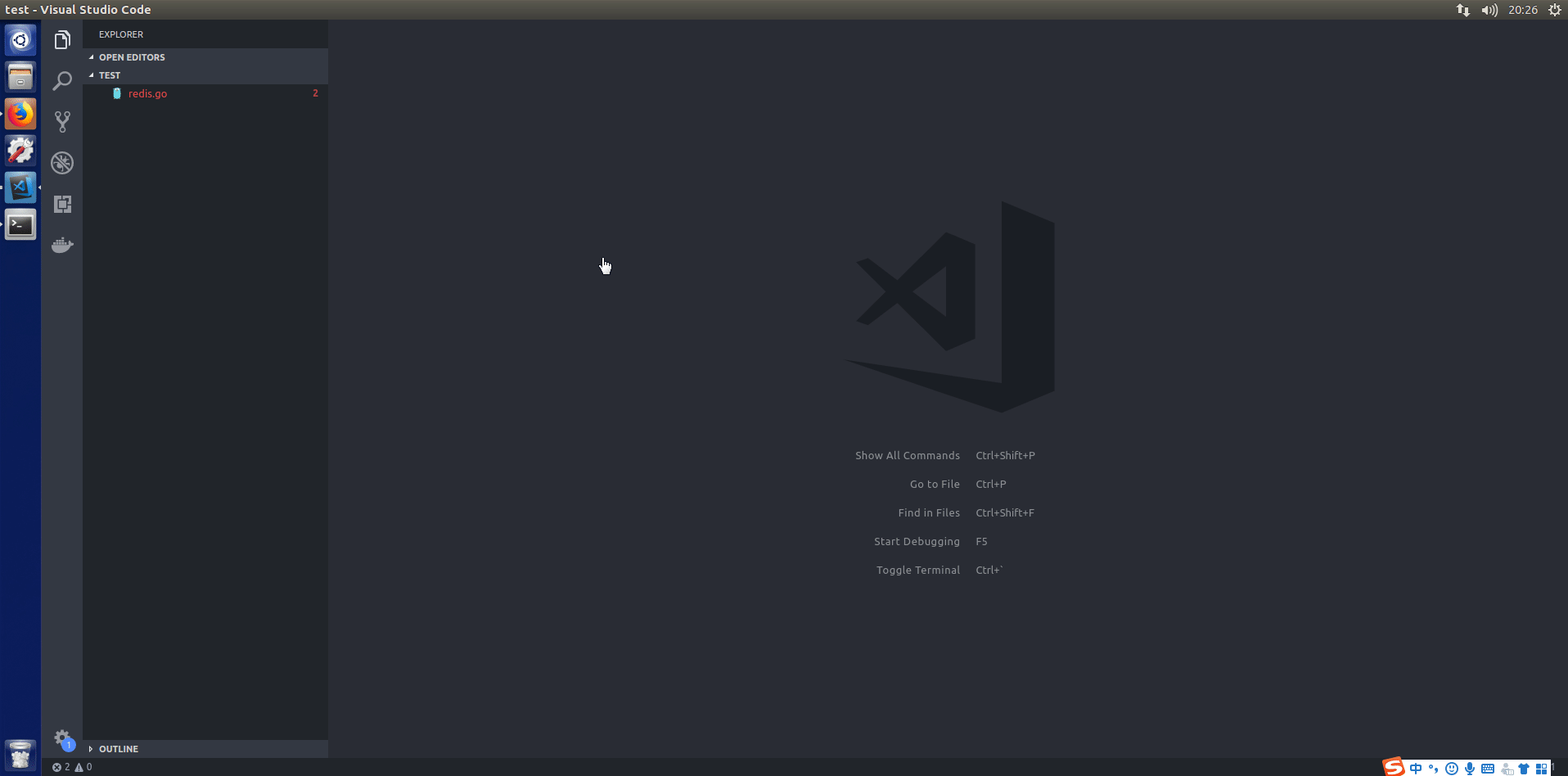Expand the OUTLINE section
1568x776 pixels.
119,748
